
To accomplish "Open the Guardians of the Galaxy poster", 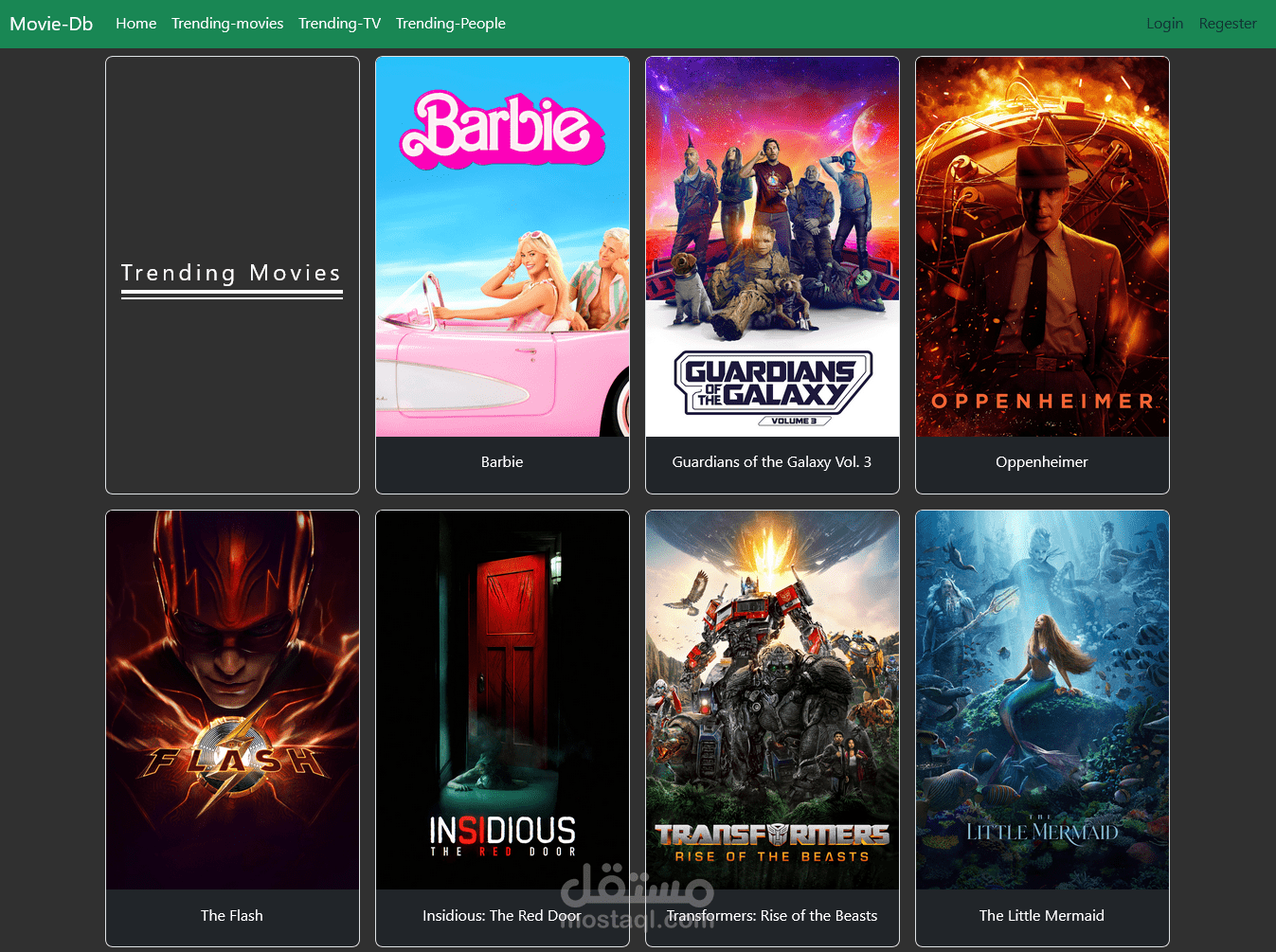I will (772, 246).
